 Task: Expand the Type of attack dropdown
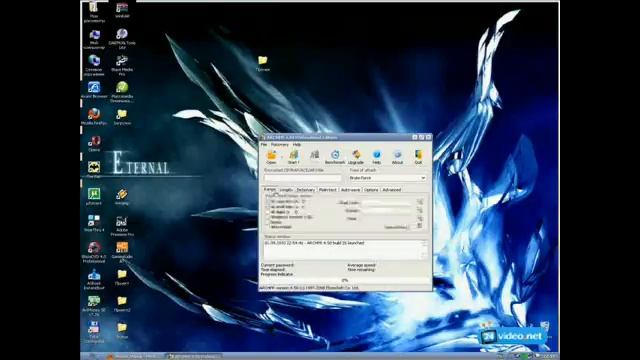[x=423, y=178]
